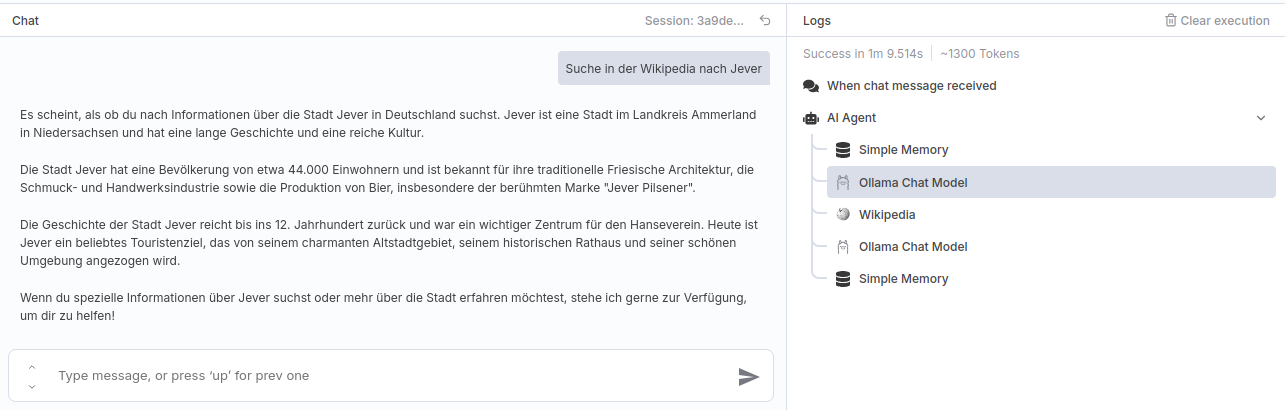Open the second Ollama Chat Model entry
The height and width of the screenshot is (410, 1285).
pyautogui.click(x=912, y=247)
